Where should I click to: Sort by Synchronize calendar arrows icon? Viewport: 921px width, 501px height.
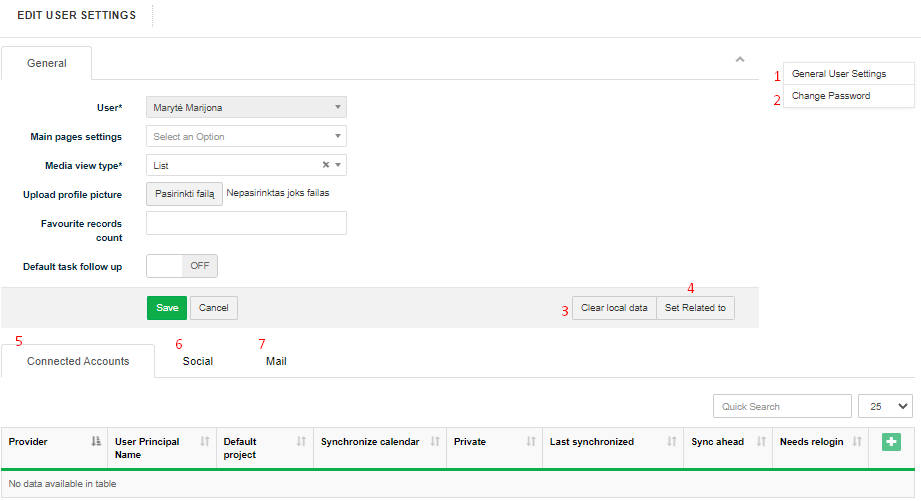click(x=435, y=442)
